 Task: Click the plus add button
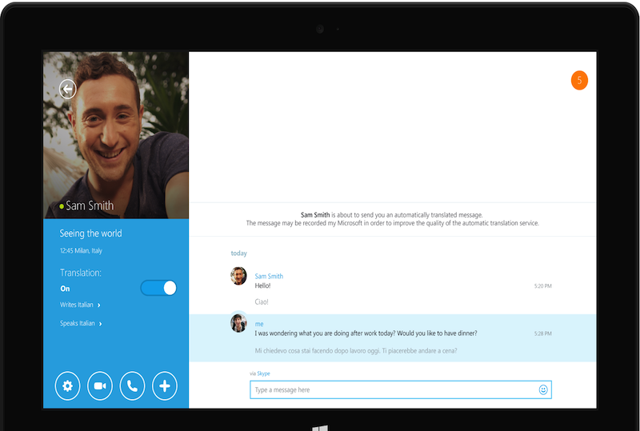(x=164, y=386)
